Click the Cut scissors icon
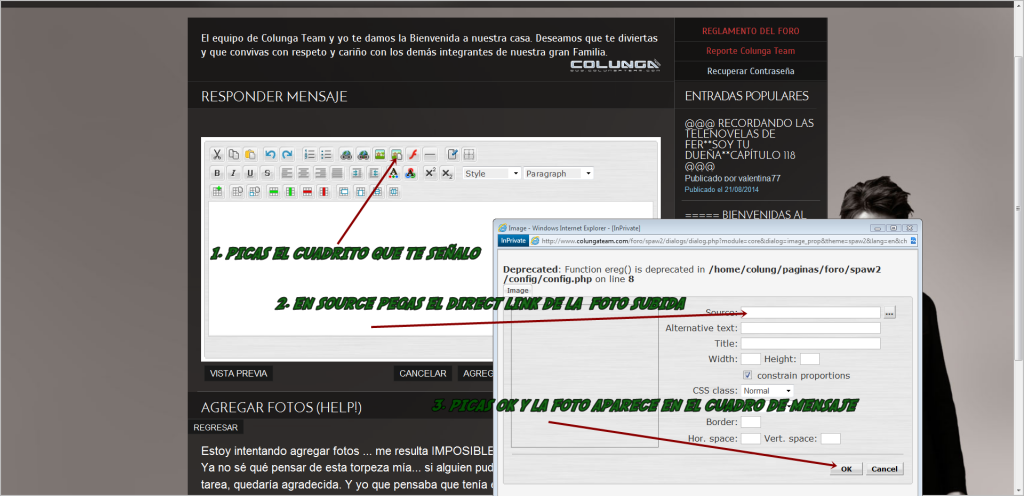 (x=216, y=154)
